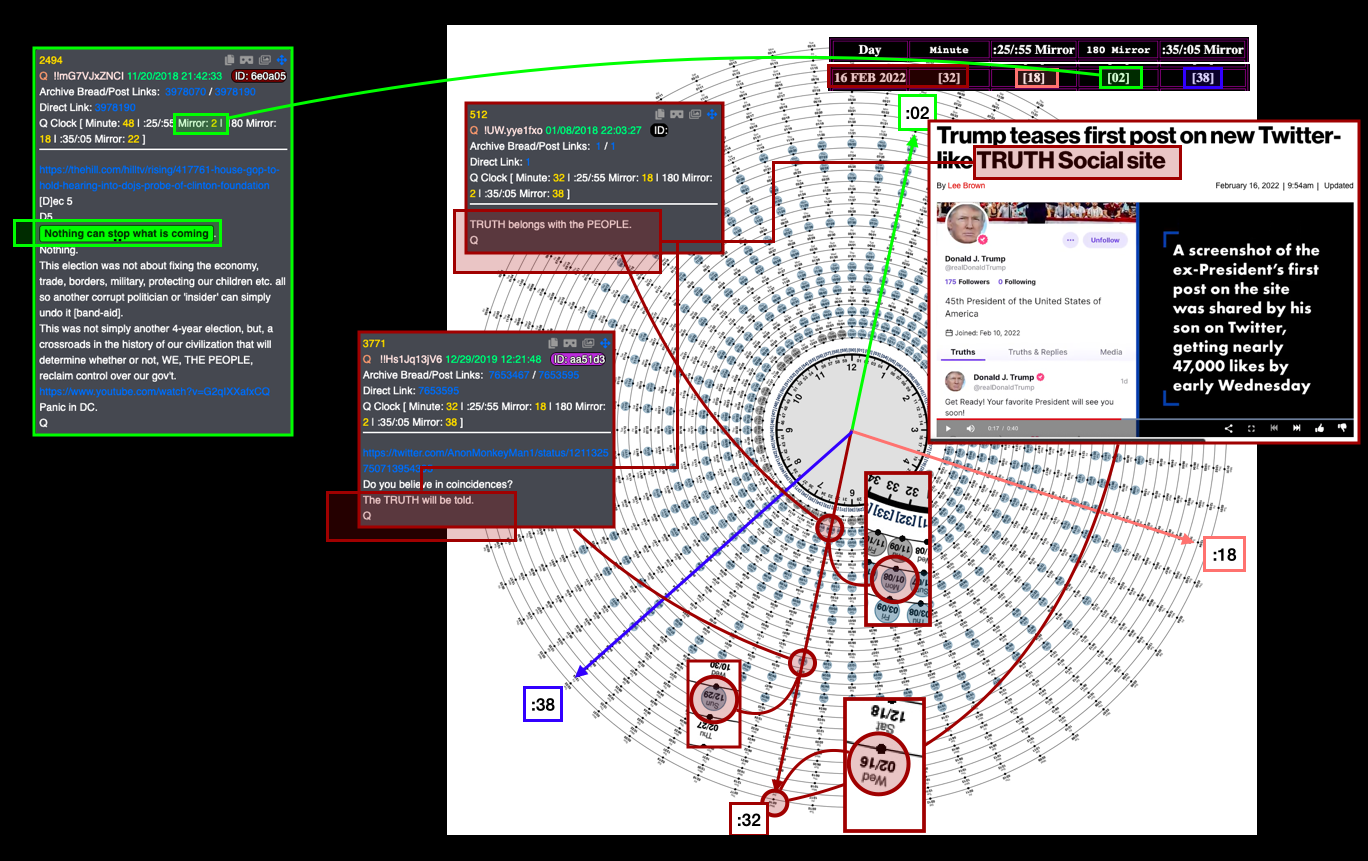Open Direct Link 3978190 on post 2494

[x=115, y=107]
